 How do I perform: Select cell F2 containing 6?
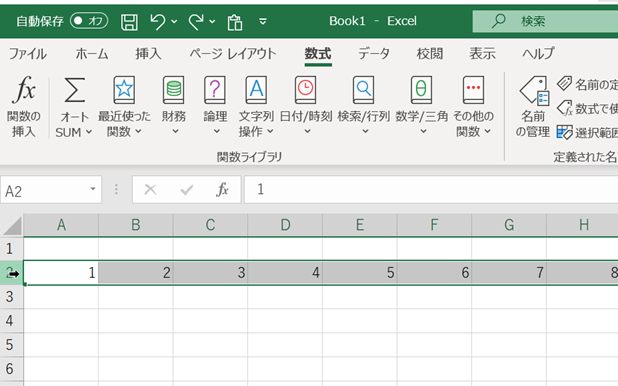[434, 273]
